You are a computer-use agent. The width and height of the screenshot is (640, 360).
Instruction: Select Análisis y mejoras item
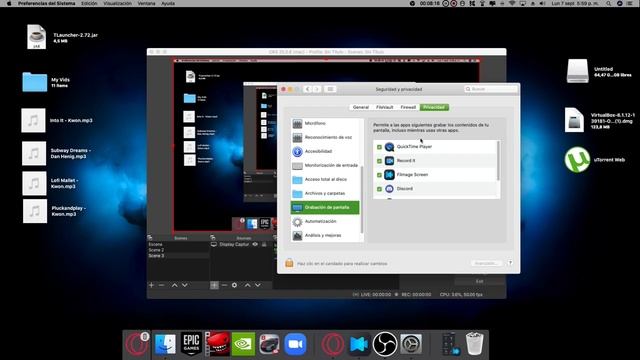pos(326,236)
